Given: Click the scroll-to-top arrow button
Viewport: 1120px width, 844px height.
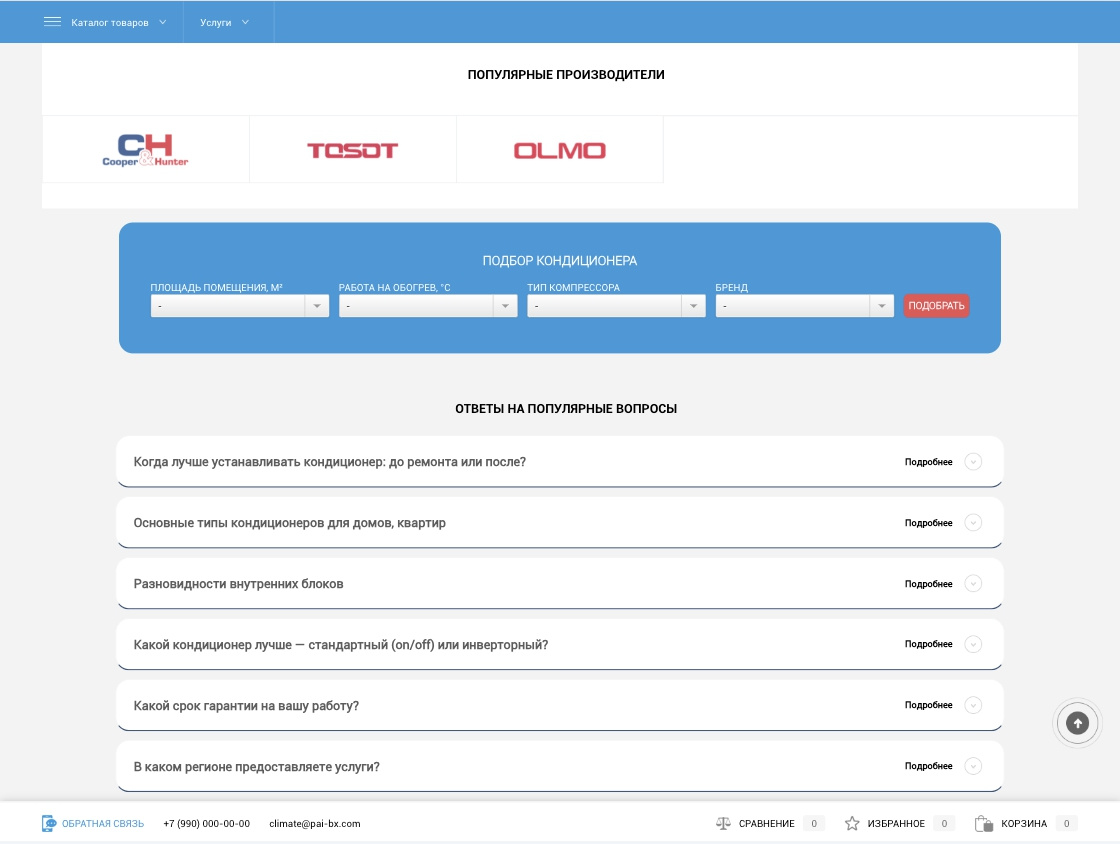Looking at the screenshot, I should 1077,723.
